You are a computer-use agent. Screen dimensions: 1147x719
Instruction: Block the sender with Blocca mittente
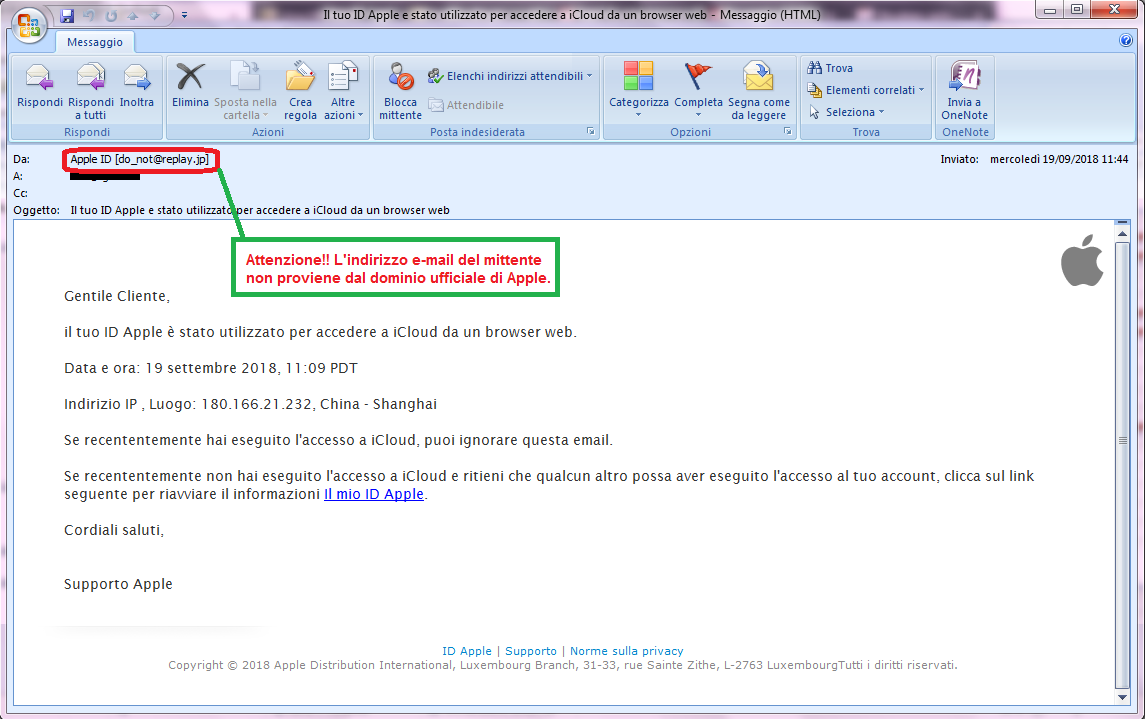(x=400, y=90)
